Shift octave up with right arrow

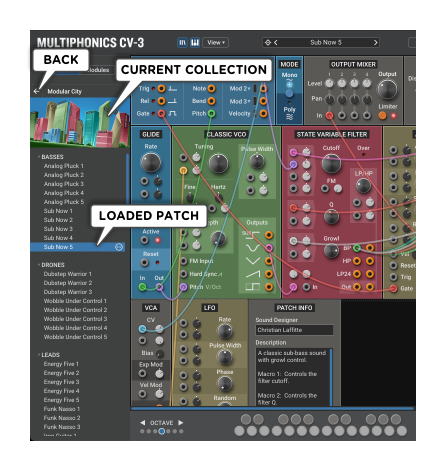point(180,423)
